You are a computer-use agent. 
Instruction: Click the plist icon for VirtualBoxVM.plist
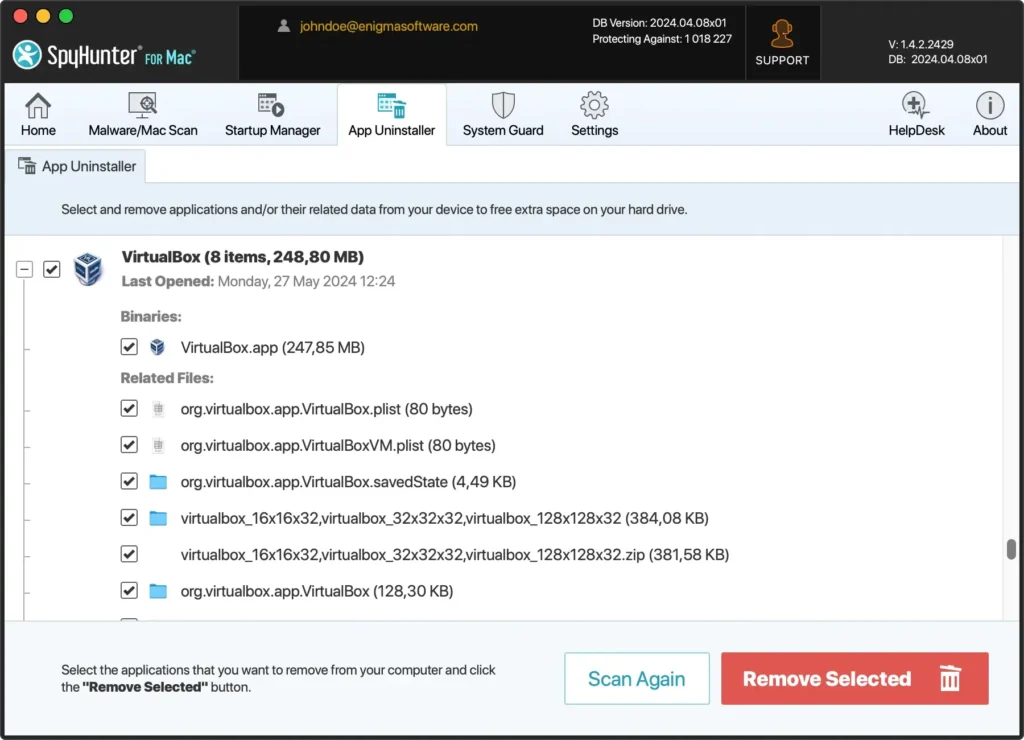[x=158, y=445]
